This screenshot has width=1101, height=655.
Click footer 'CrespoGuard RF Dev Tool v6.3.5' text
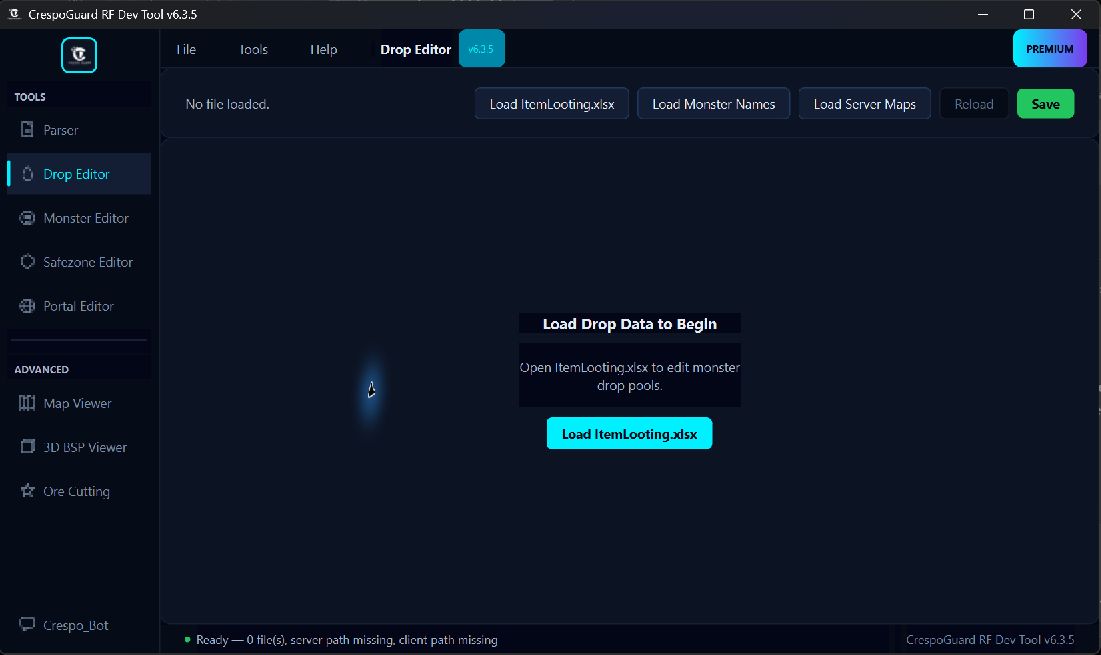tap(990, 640)
